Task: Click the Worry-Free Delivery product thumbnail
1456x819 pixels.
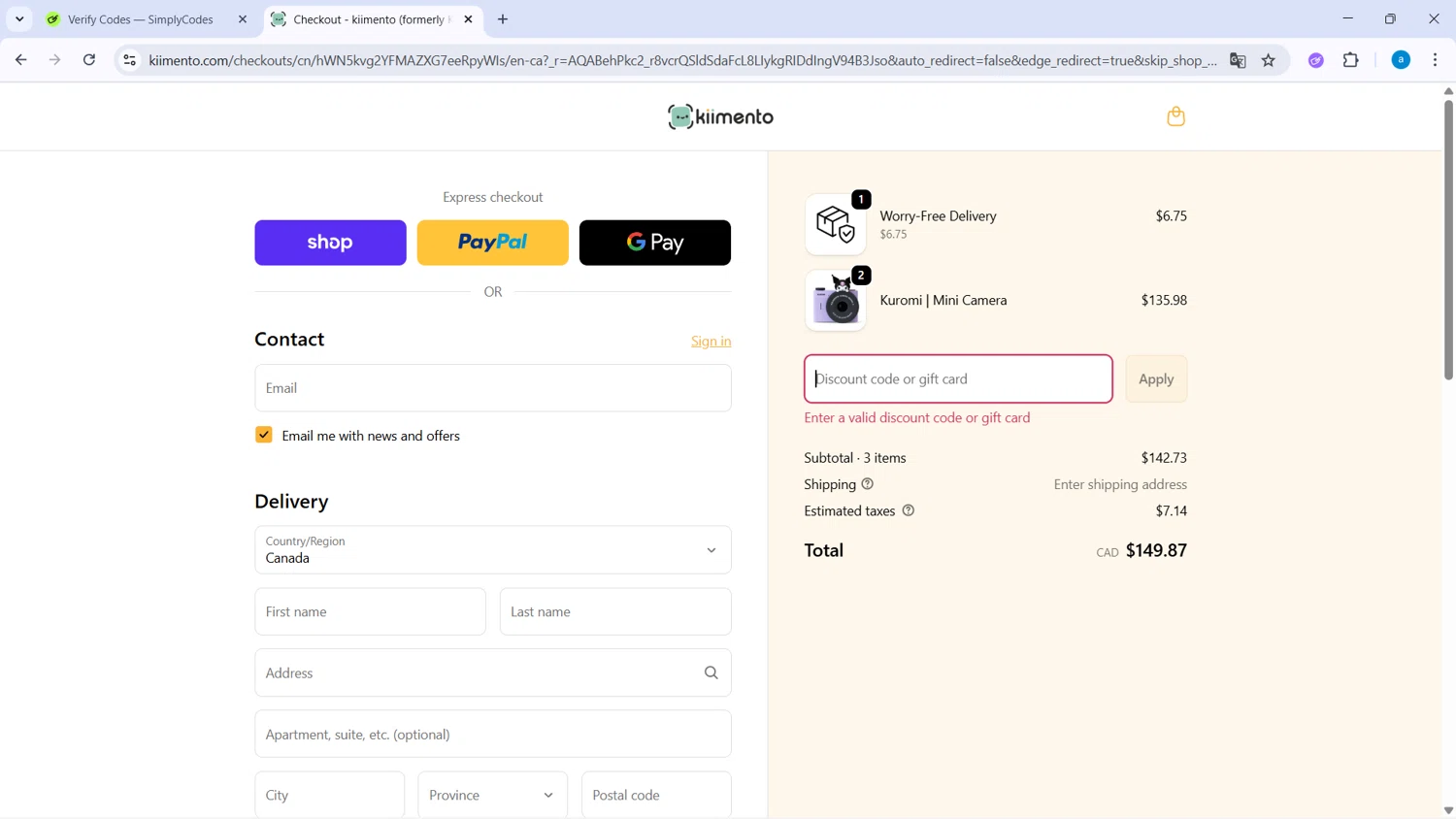Action: pos(836,224)
